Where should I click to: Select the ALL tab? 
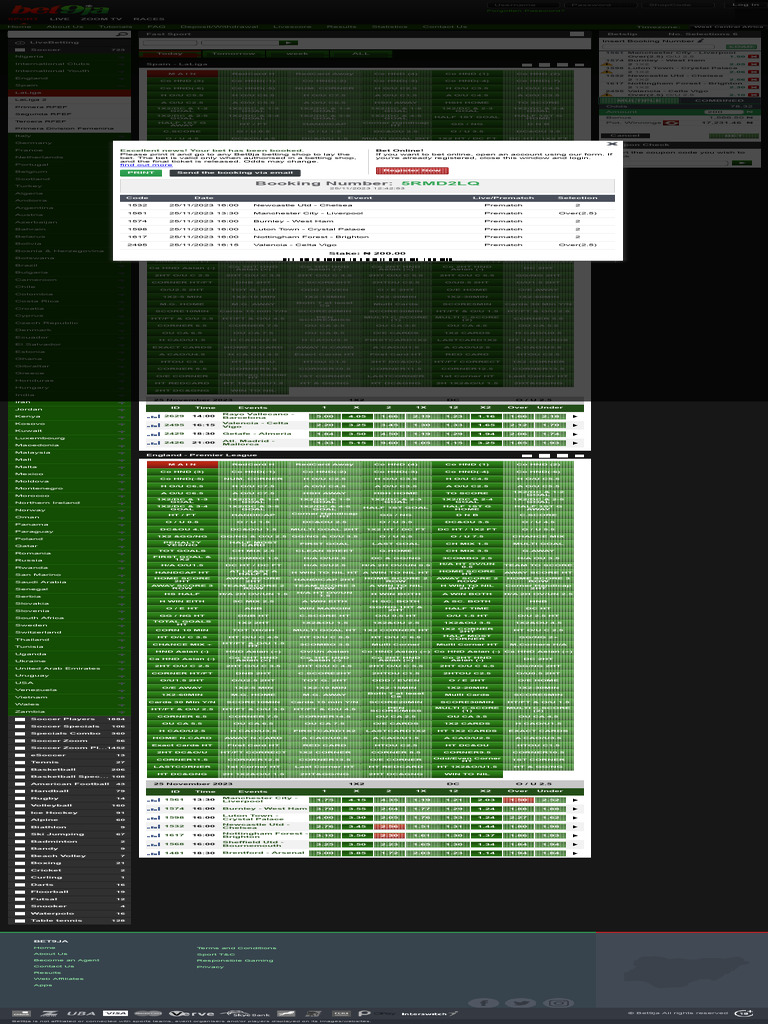click(x=360, y=54)
